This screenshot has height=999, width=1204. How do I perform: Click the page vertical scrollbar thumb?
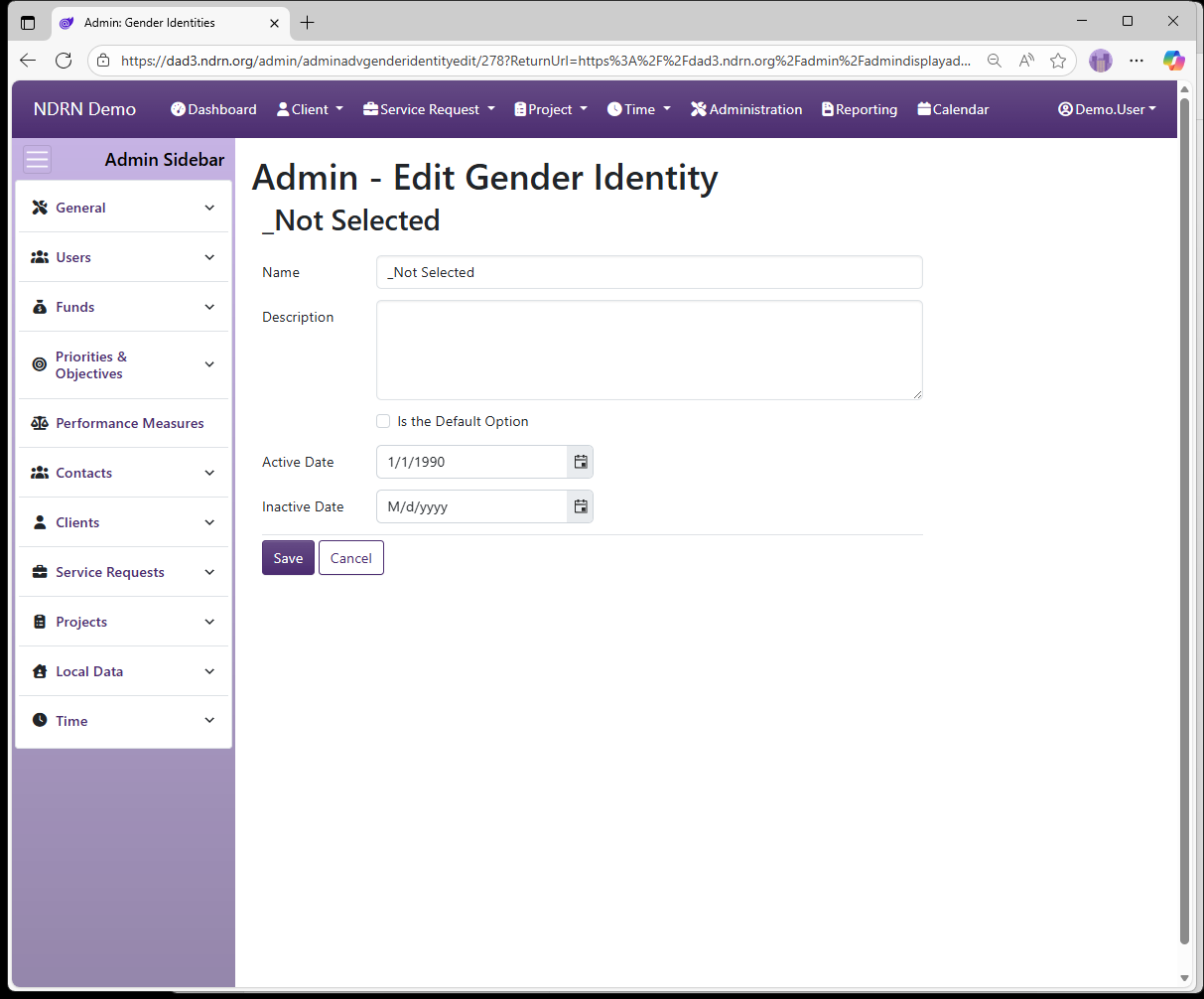(x=1184, y=521)
